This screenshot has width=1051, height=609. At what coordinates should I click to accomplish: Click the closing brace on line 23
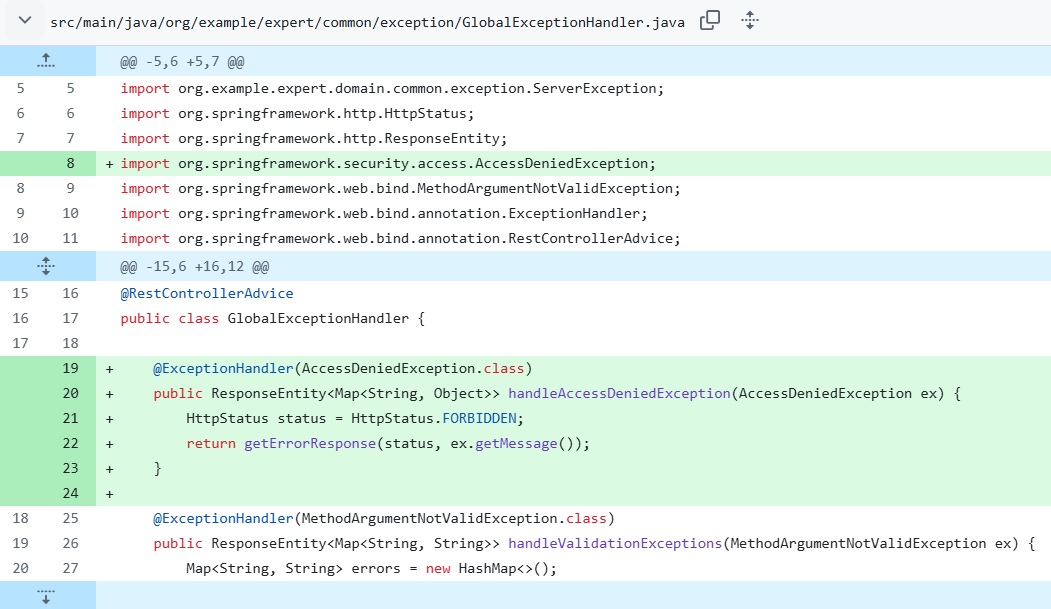point(158,468)
